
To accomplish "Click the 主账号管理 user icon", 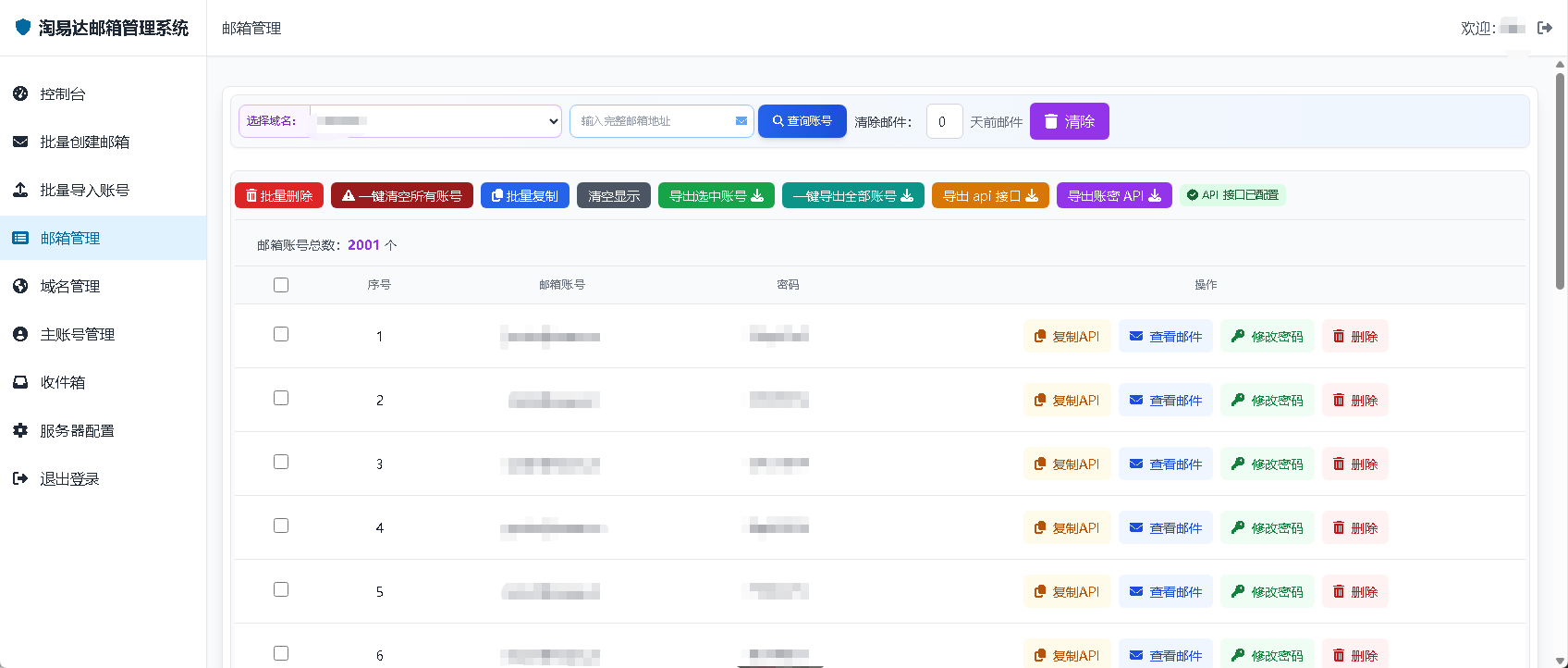I will 20,334.
